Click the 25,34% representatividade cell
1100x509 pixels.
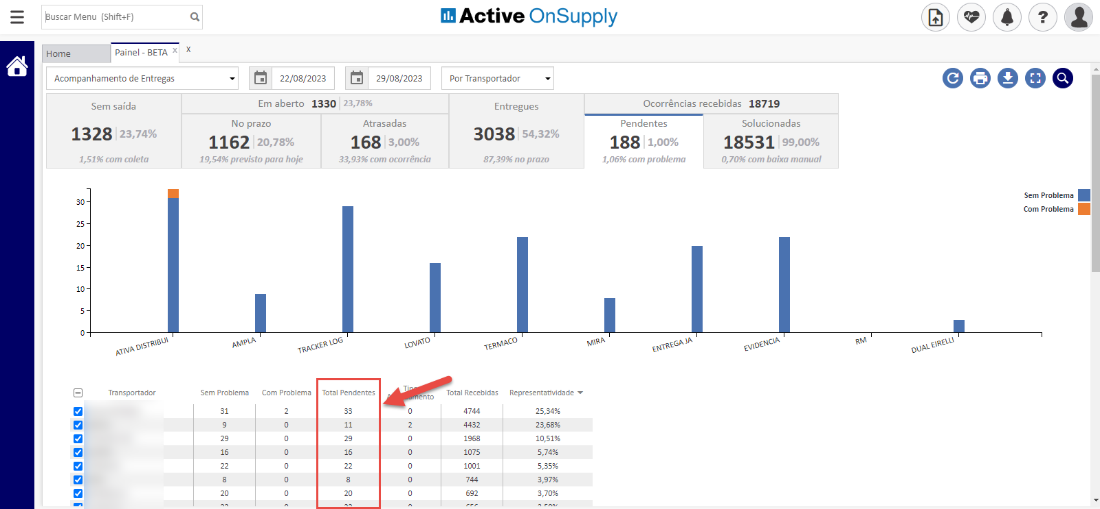pyautogui.click(x=549, y=411)
